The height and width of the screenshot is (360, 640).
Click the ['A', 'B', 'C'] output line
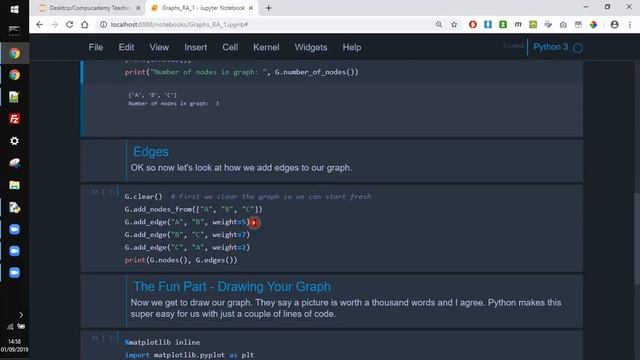click(x=153, y=95)
